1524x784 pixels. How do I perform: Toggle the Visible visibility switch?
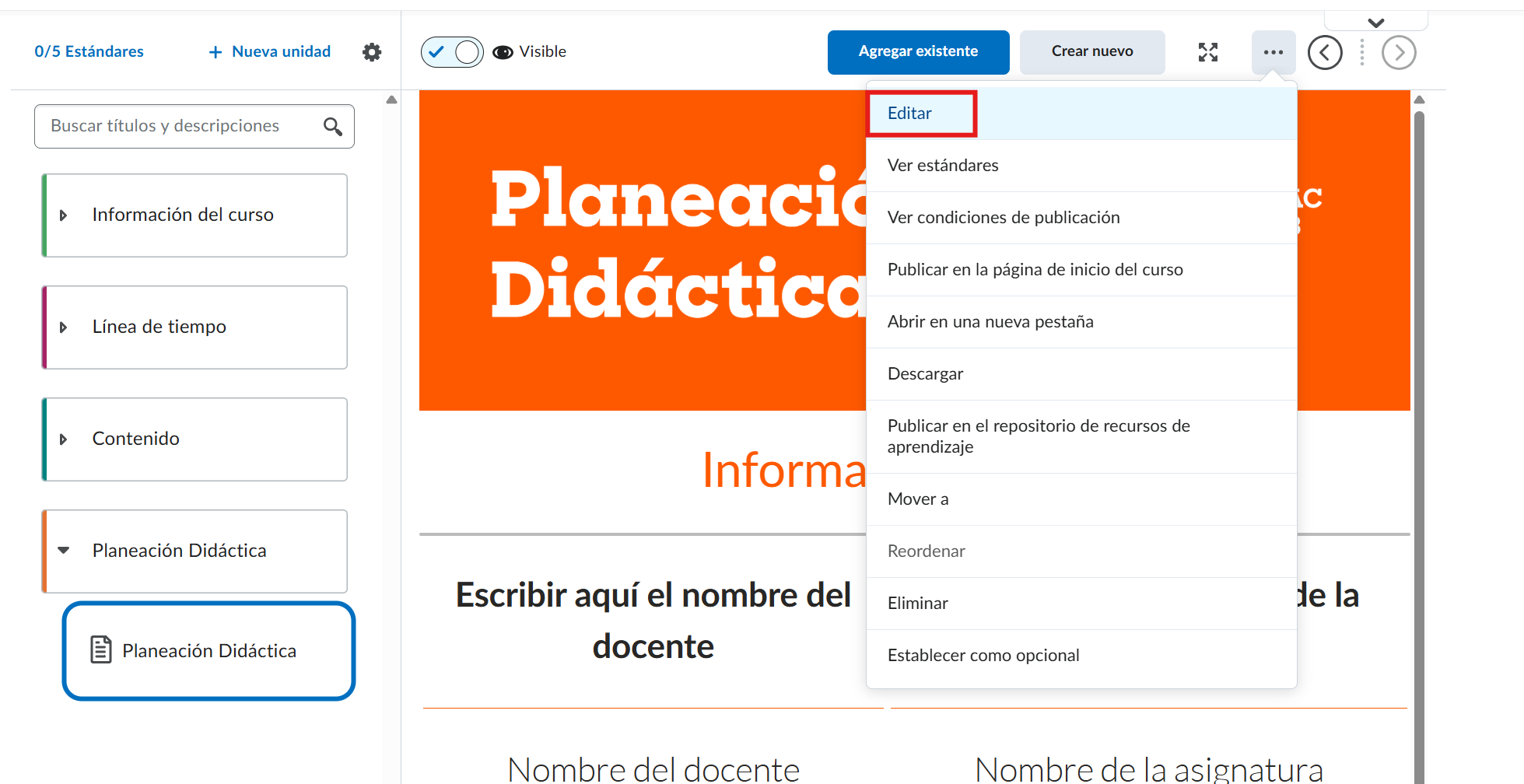452,52
